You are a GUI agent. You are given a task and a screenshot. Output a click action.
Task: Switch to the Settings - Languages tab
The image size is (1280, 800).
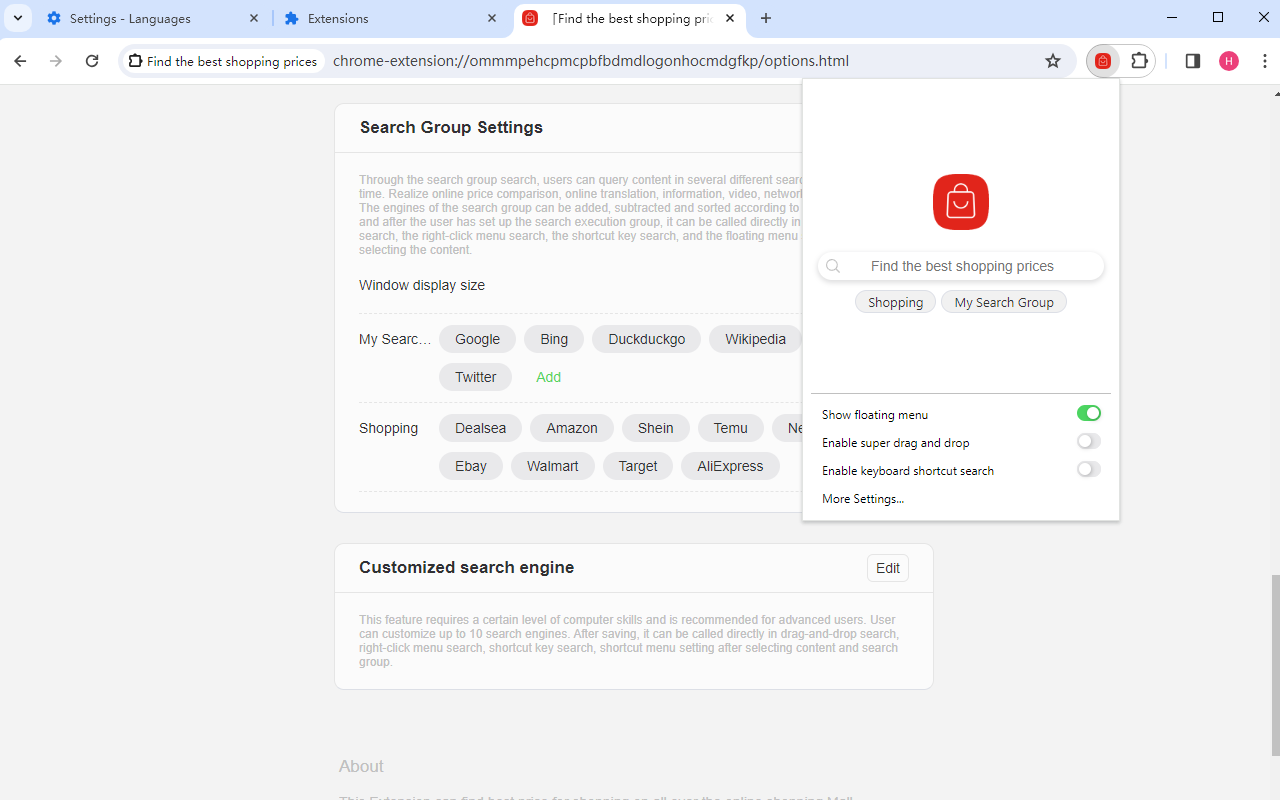click(x=153, y=18)
